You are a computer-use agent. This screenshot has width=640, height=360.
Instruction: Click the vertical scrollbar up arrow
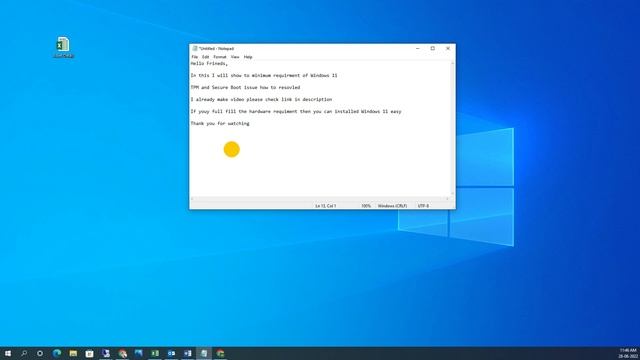tap(452, 63)
